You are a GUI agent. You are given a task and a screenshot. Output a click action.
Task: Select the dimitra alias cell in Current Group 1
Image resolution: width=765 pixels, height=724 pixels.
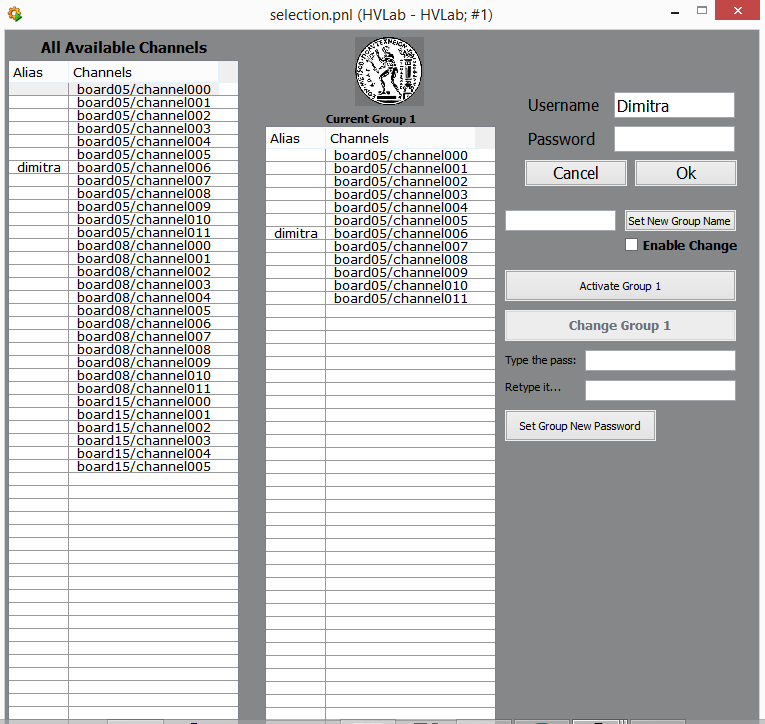pyautogui.click(x=296, y=233)
